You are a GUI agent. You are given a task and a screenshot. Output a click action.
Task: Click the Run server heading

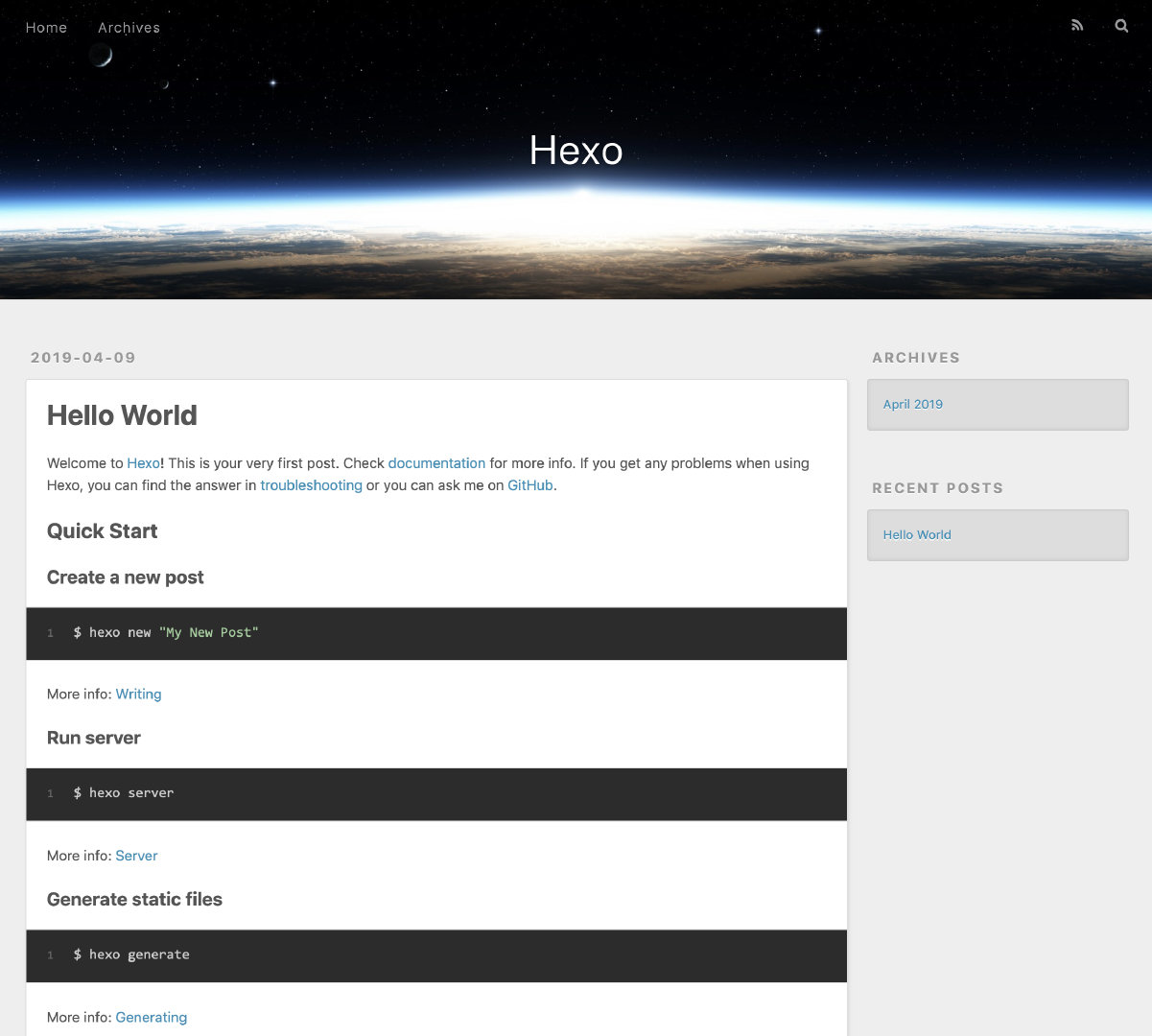coord(94,738)
